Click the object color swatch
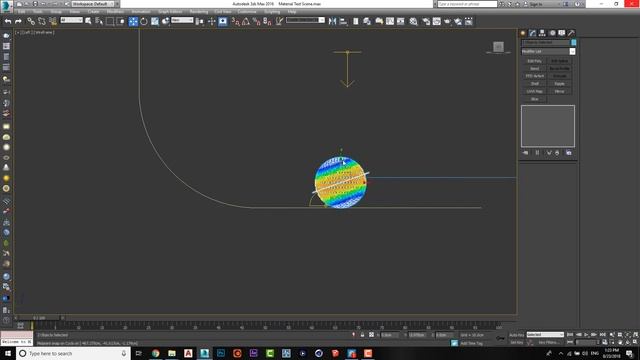Screen dimensions: 640x360 pos(573,42)
